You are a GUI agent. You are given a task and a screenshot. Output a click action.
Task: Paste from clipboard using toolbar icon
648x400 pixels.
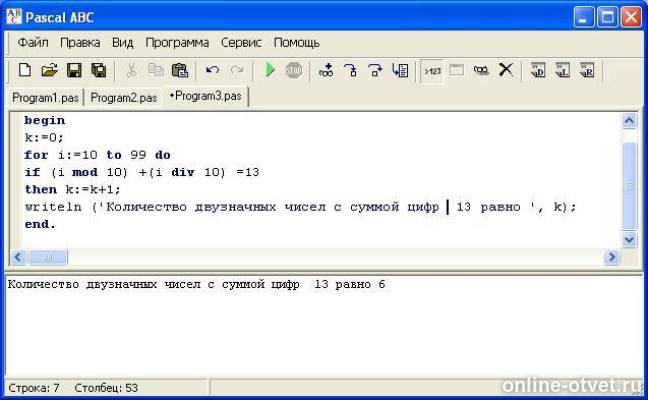point(180,70)
